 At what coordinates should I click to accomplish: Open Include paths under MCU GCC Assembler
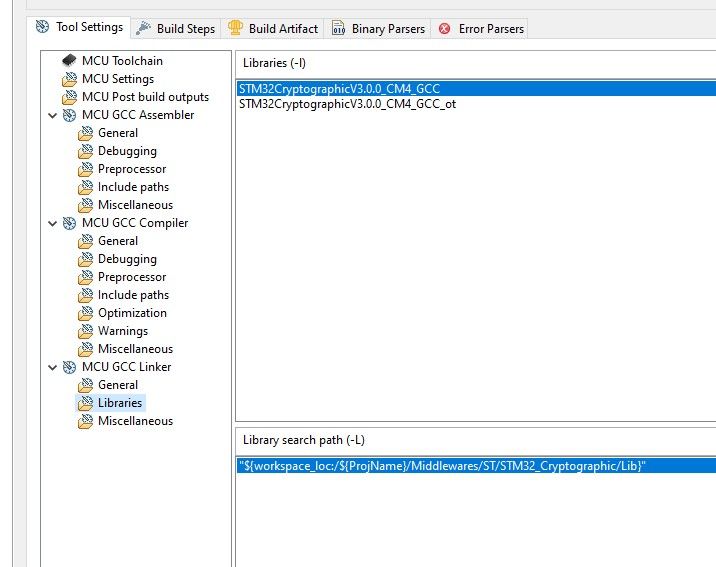[x=133, y=187]
